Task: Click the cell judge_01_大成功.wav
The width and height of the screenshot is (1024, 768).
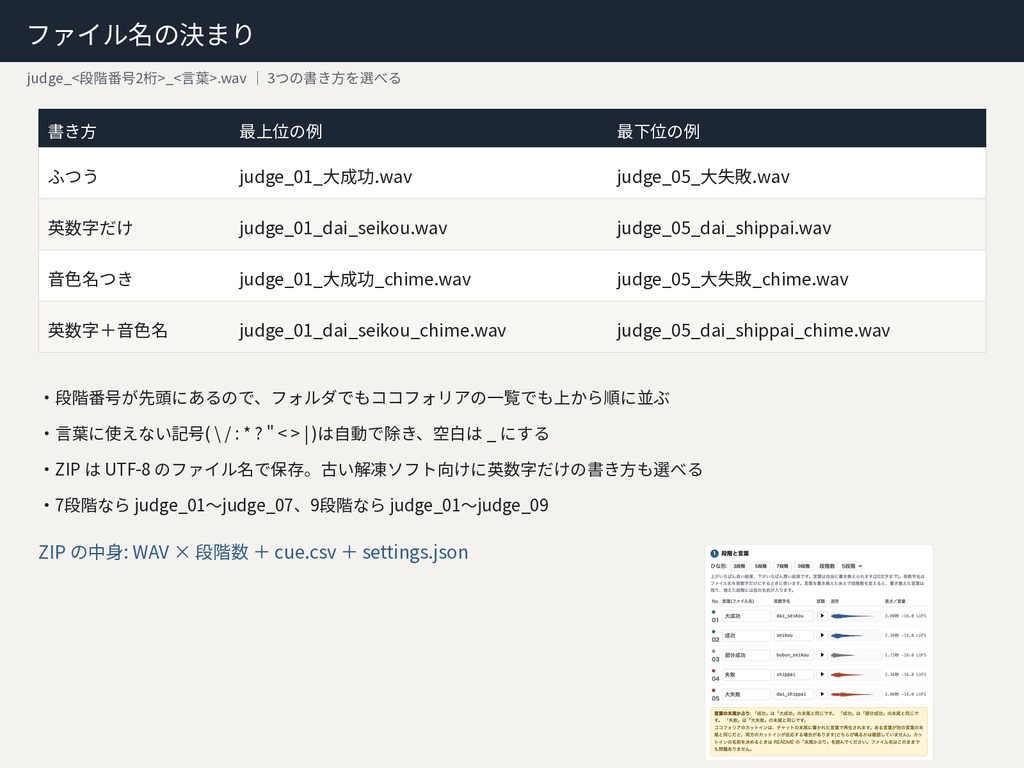Action: (325, 176)
